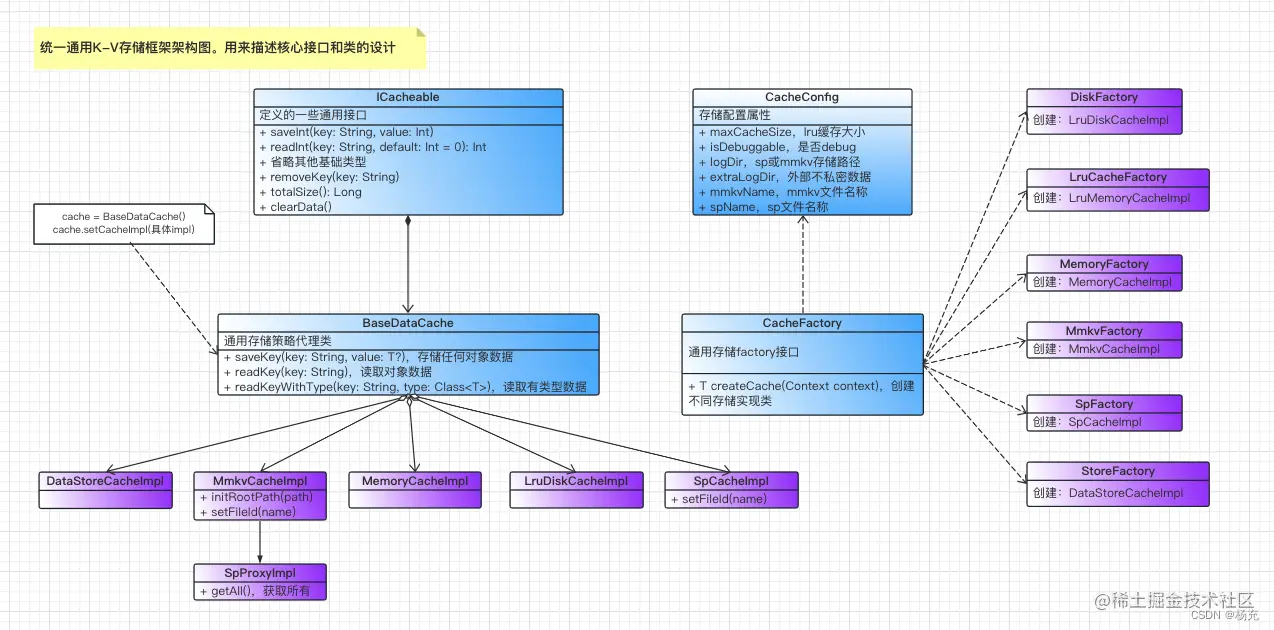The height and width of the screenshot is (630, 1274).
Task: Click the CacheFactory class title
Action: click(x=802, y=323)
